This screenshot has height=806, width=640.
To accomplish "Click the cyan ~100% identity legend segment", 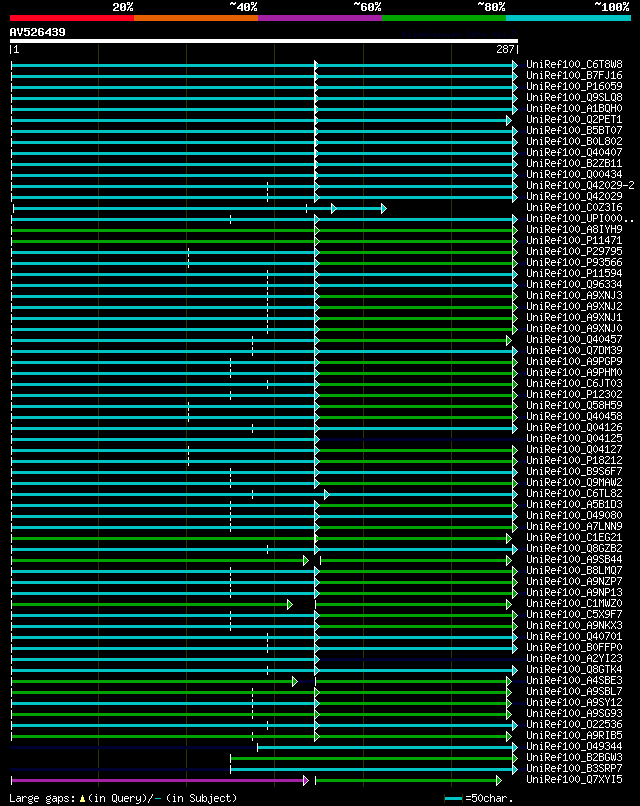I will pos(569,18).
